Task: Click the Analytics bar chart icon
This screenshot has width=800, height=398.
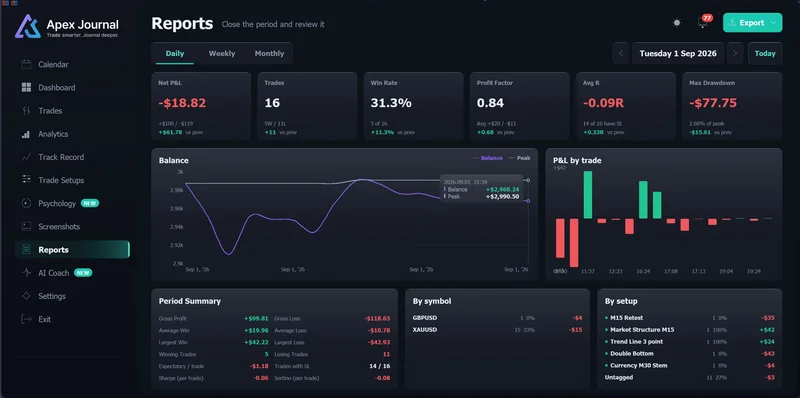Action: (27, 134)
